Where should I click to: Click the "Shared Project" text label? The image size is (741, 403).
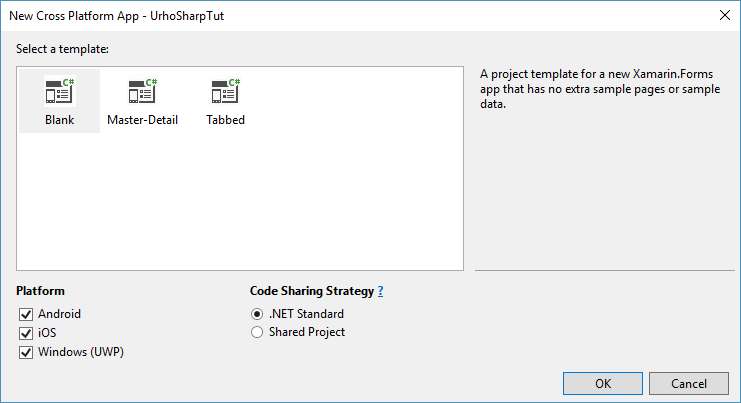(307, 332)
